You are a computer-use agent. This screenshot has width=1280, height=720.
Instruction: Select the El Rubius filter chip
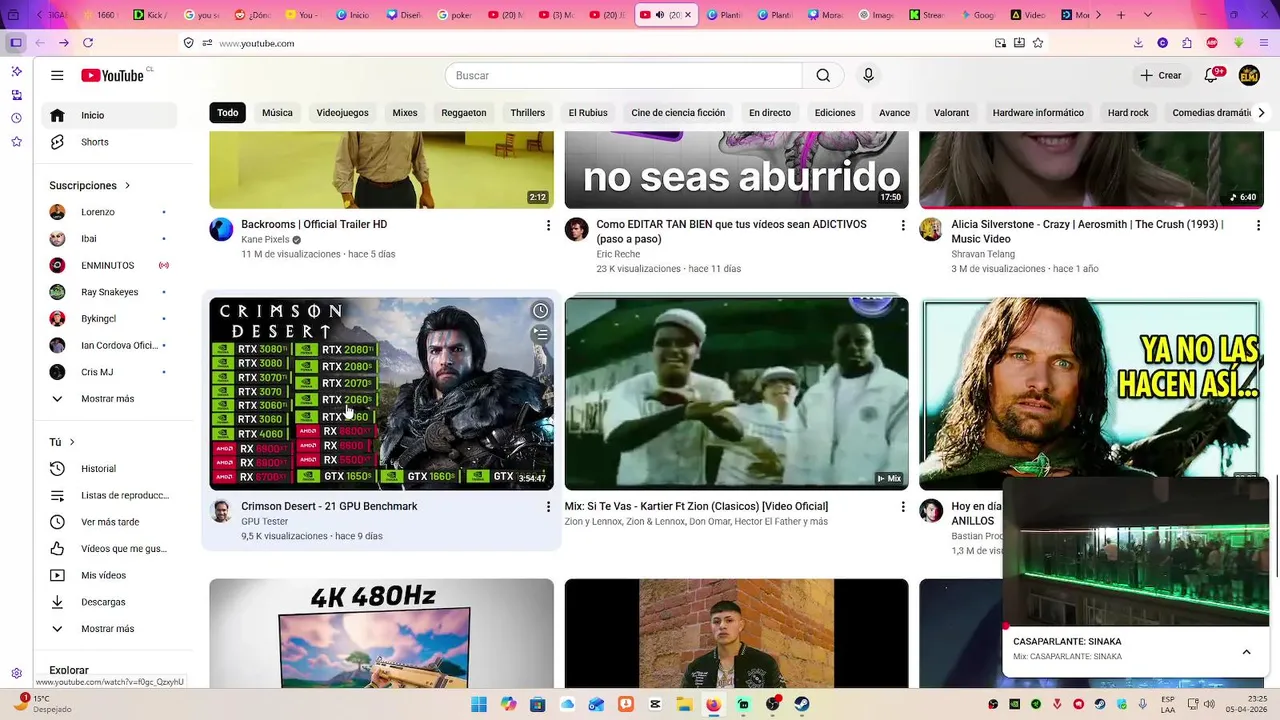click(x=588, y=113)
